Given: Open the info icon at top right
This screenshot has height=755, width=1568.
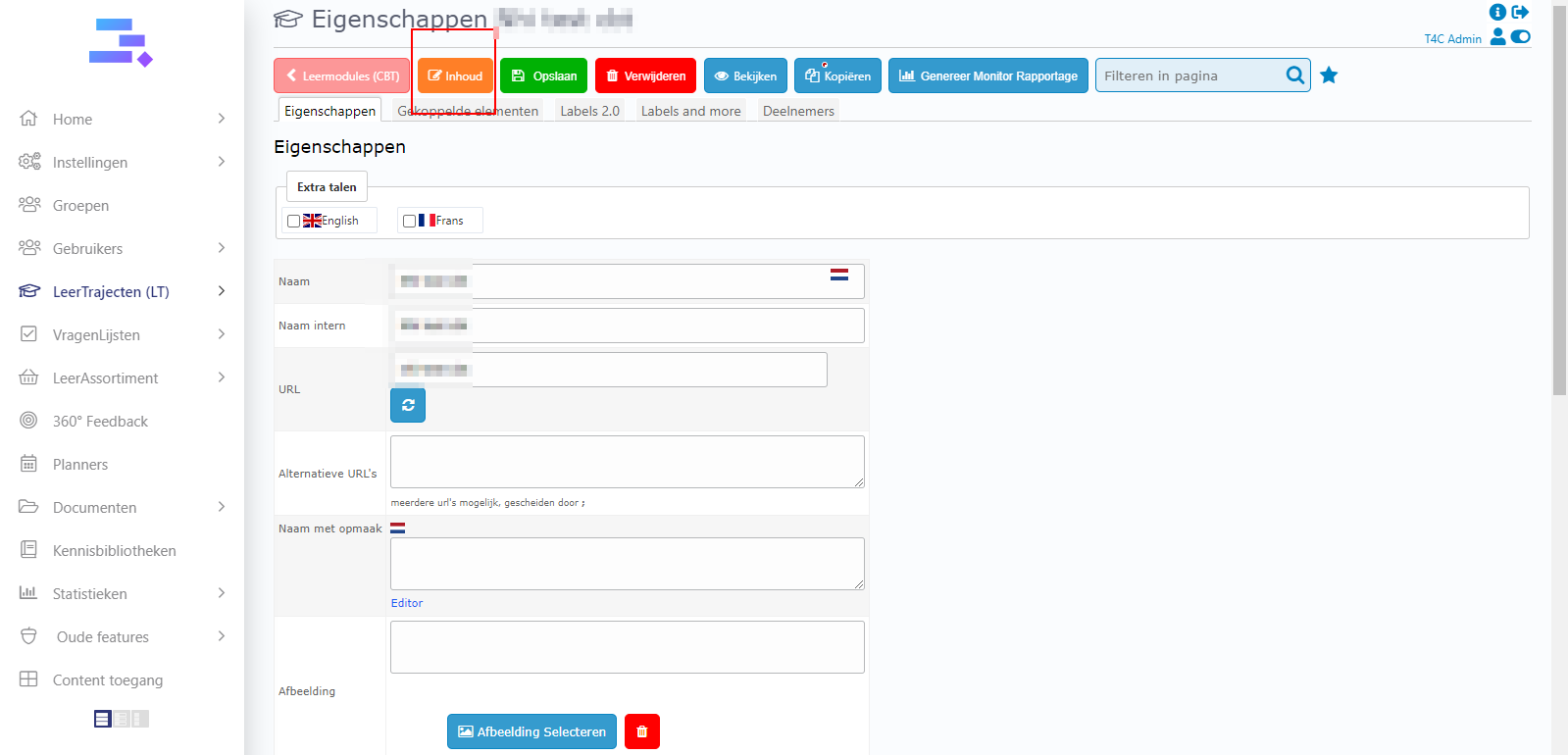Looking at the screenshot, I should [x=1497, y=12].
